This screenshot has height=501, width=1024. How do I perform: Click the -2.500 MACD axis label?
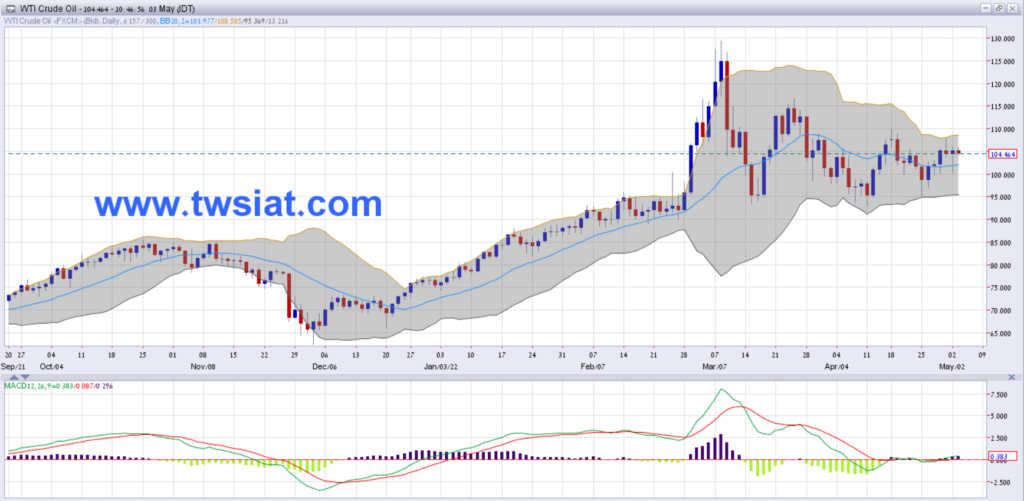1001,482
